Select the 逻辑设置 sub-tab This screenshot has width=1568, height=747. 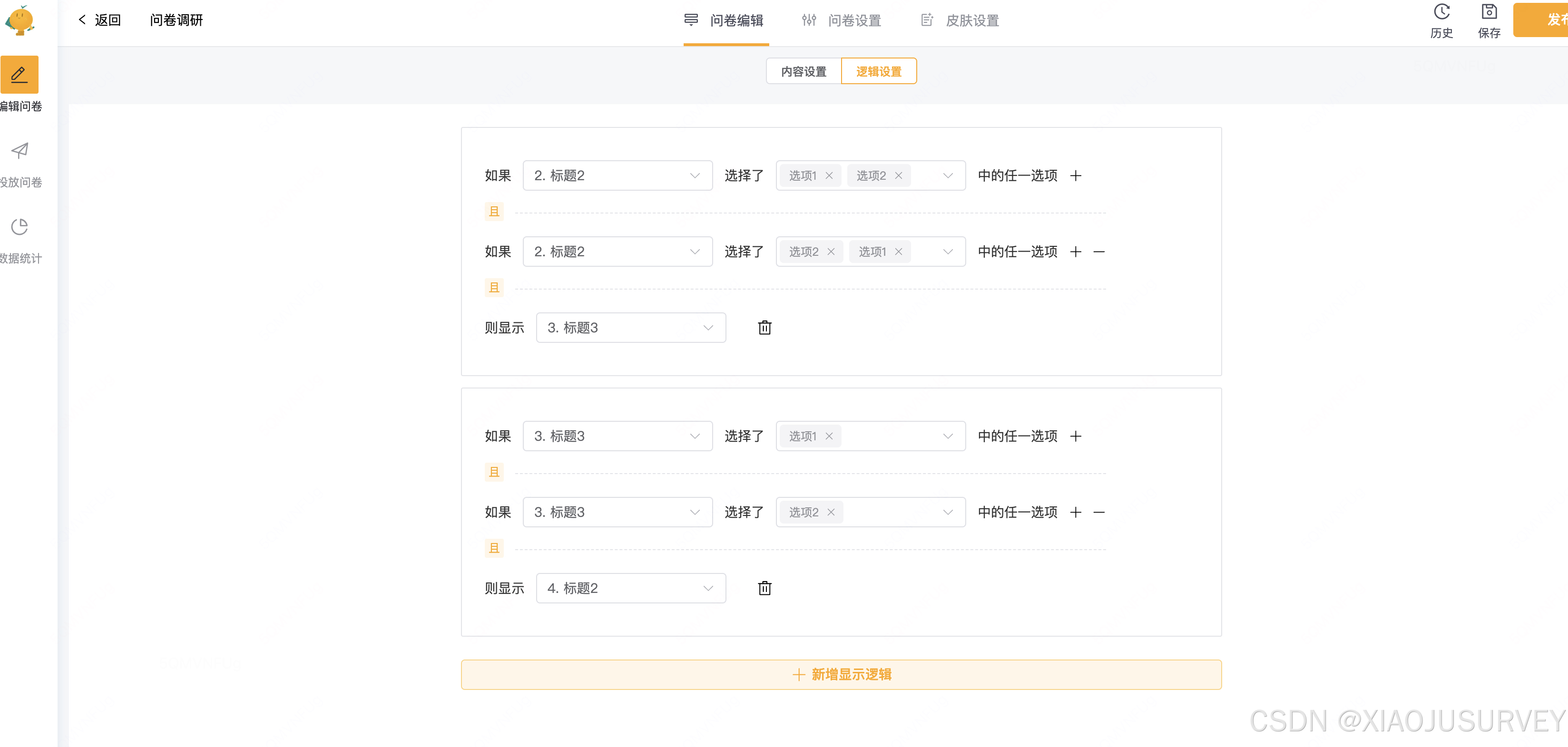click(878, 71)
